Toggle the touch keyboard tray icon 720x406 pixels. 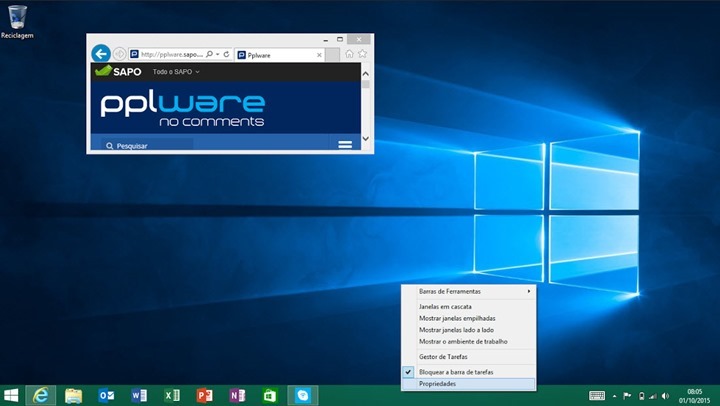[596, 396]
